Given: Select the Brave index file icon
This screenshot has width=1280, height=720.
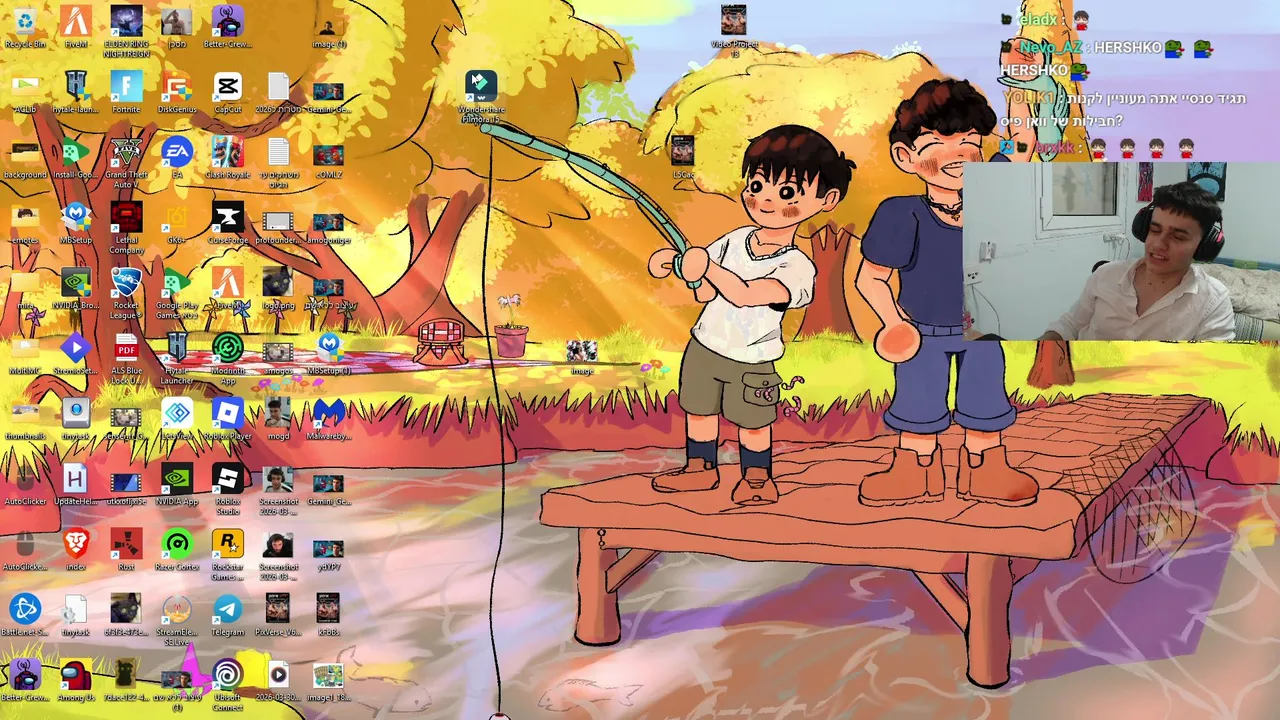Looking at the screenshot, I should (76, 550).
